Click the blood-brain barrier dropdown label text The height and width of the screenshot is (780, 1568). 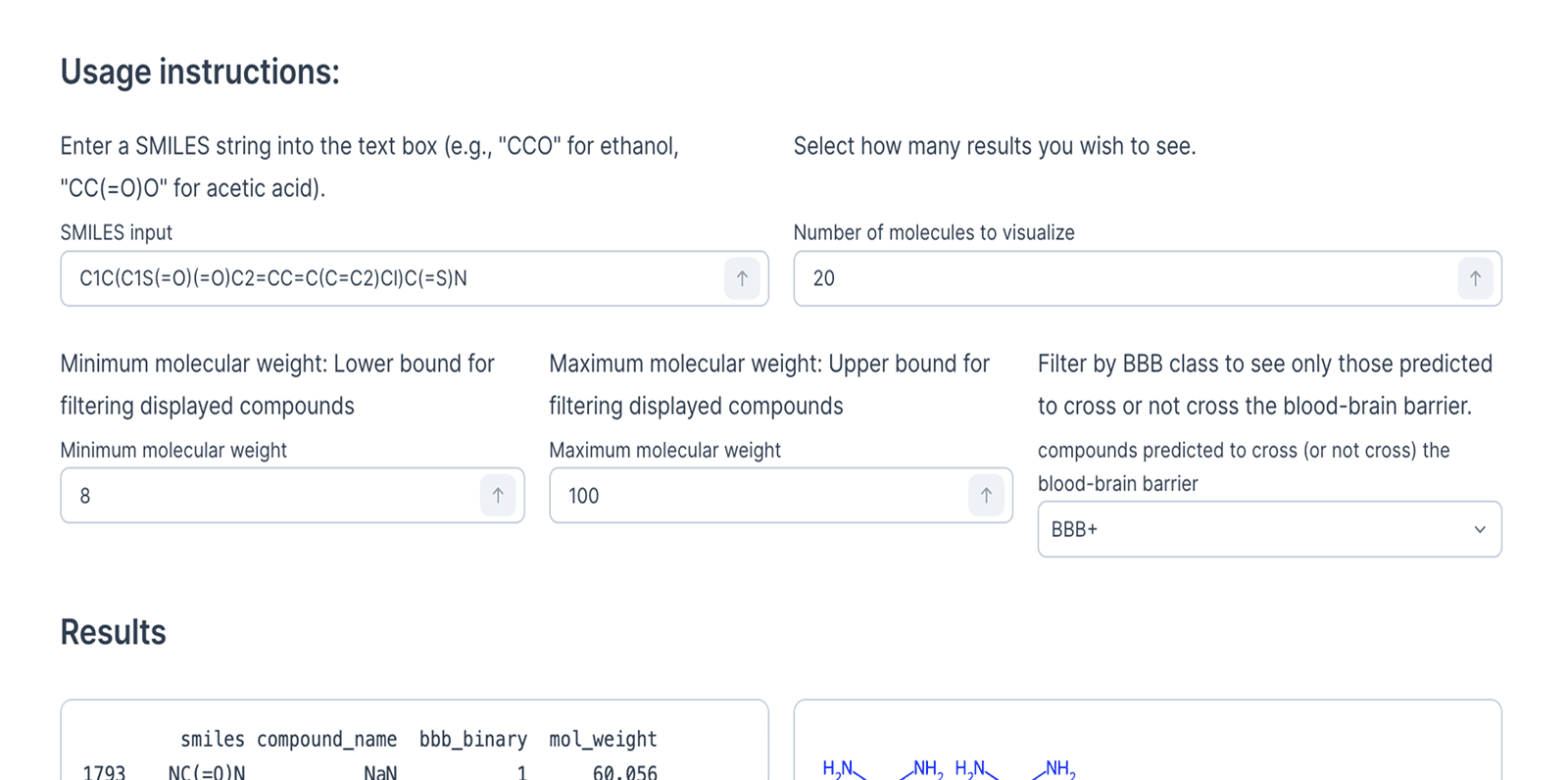(x=1243, y=466)
